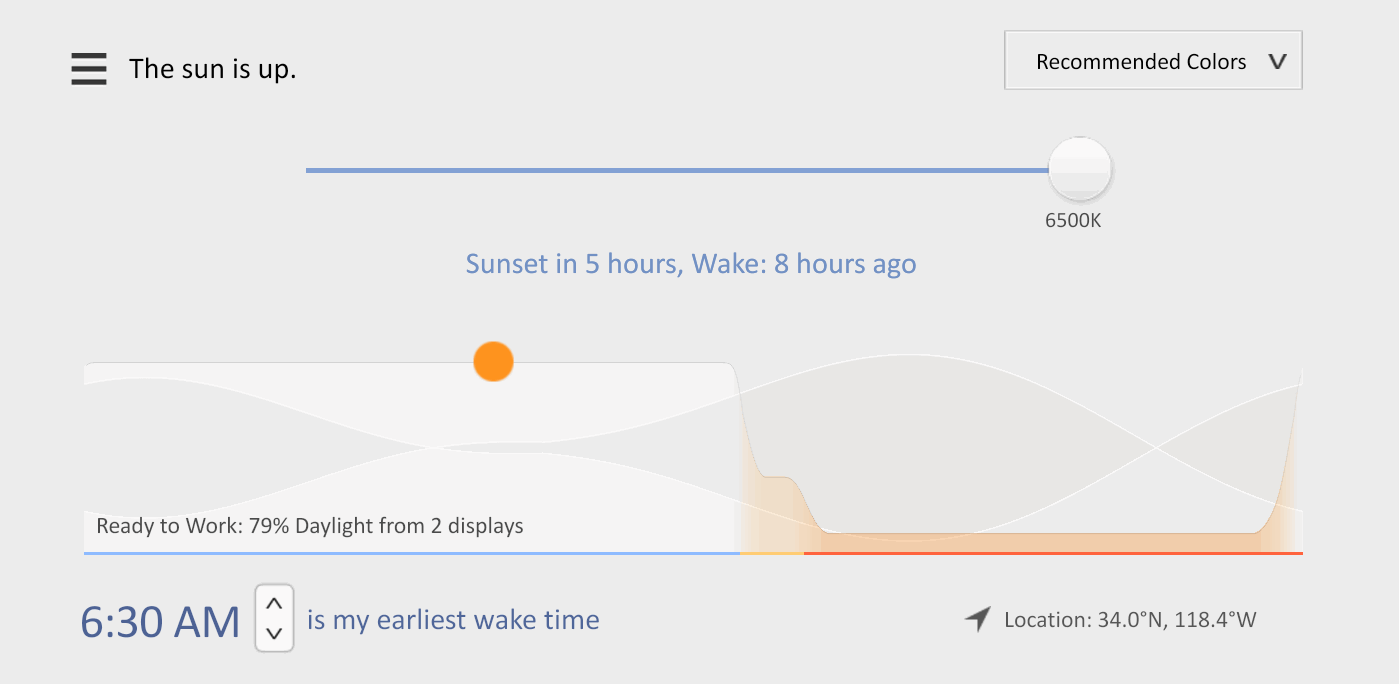Open the Recommended Colors dropdown
This screenshot has height=684, width=1399.
coord(1153,61)
